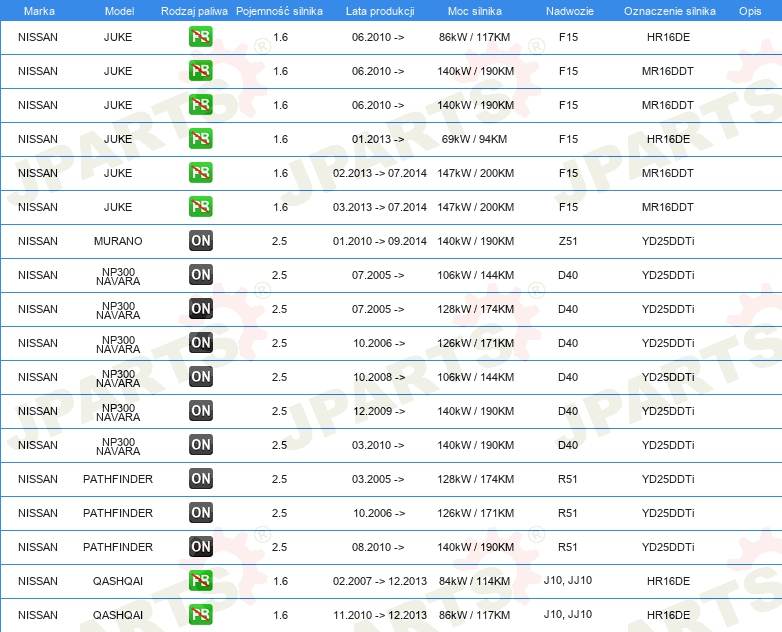Click the petrol icon in the QASHQAI 86kW / 117KM row
The width and height of the screenshot is (782, 632).
coord(200,615)
